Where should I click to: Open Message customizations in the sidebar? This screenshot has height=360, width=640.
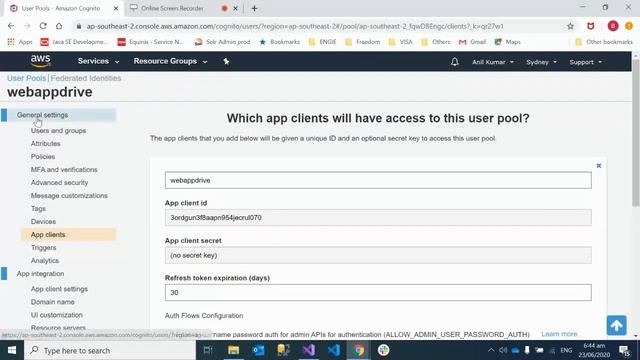(x=69, y=196)
